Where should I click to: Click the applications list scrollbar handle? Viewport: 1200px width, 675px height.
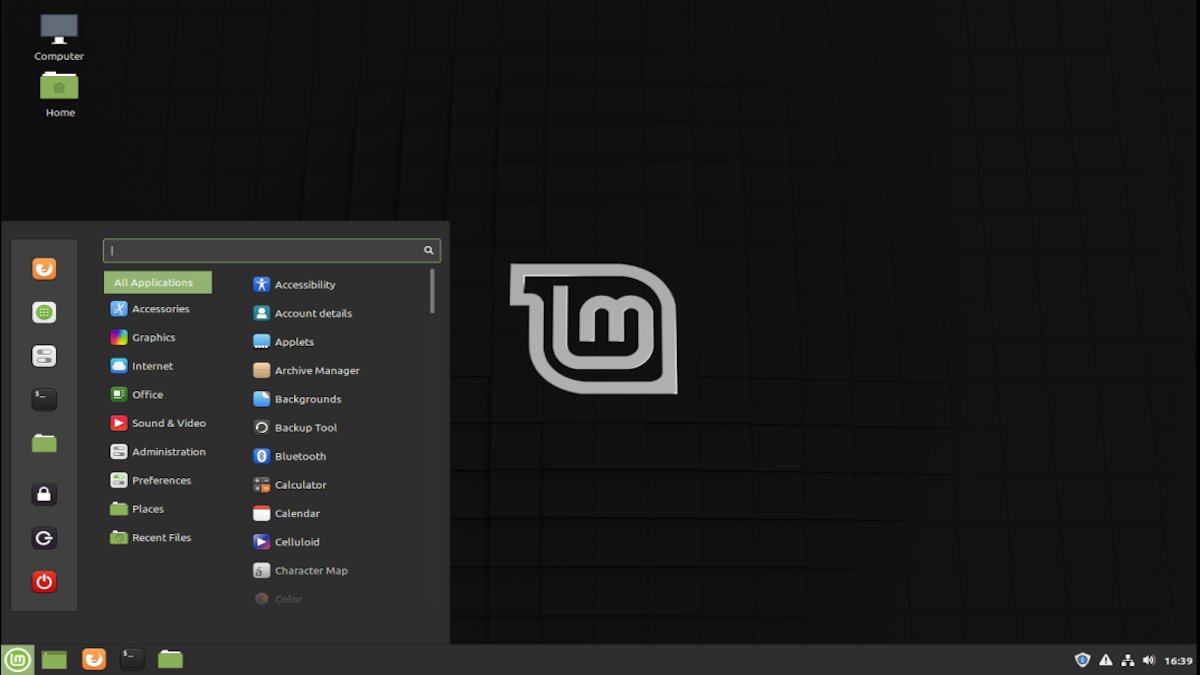click(x=432, y=290)
